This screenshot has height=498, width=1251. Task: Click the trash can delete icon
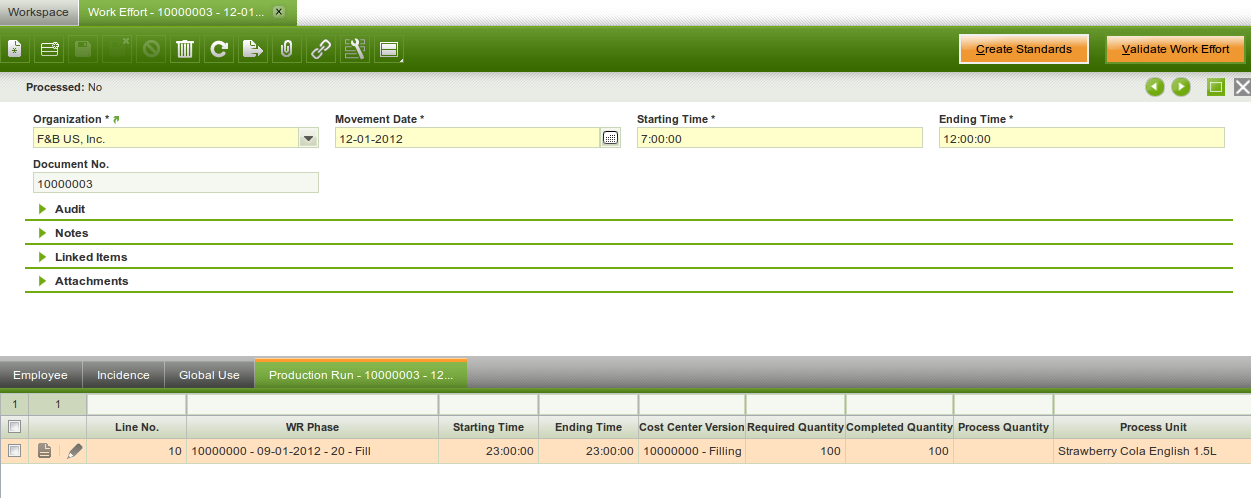[x=185, y=49]
